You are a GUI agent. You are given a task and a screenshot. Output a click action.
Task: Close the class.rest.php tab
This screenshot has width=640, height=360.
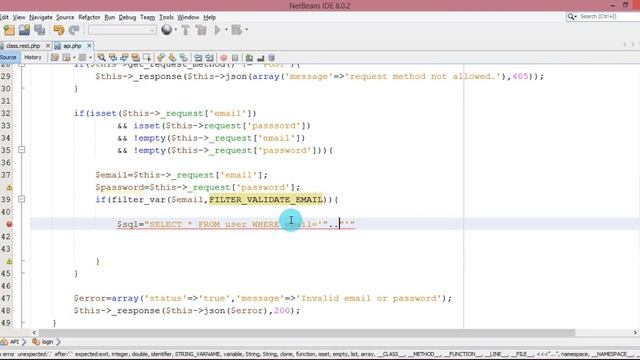(48, 46)
